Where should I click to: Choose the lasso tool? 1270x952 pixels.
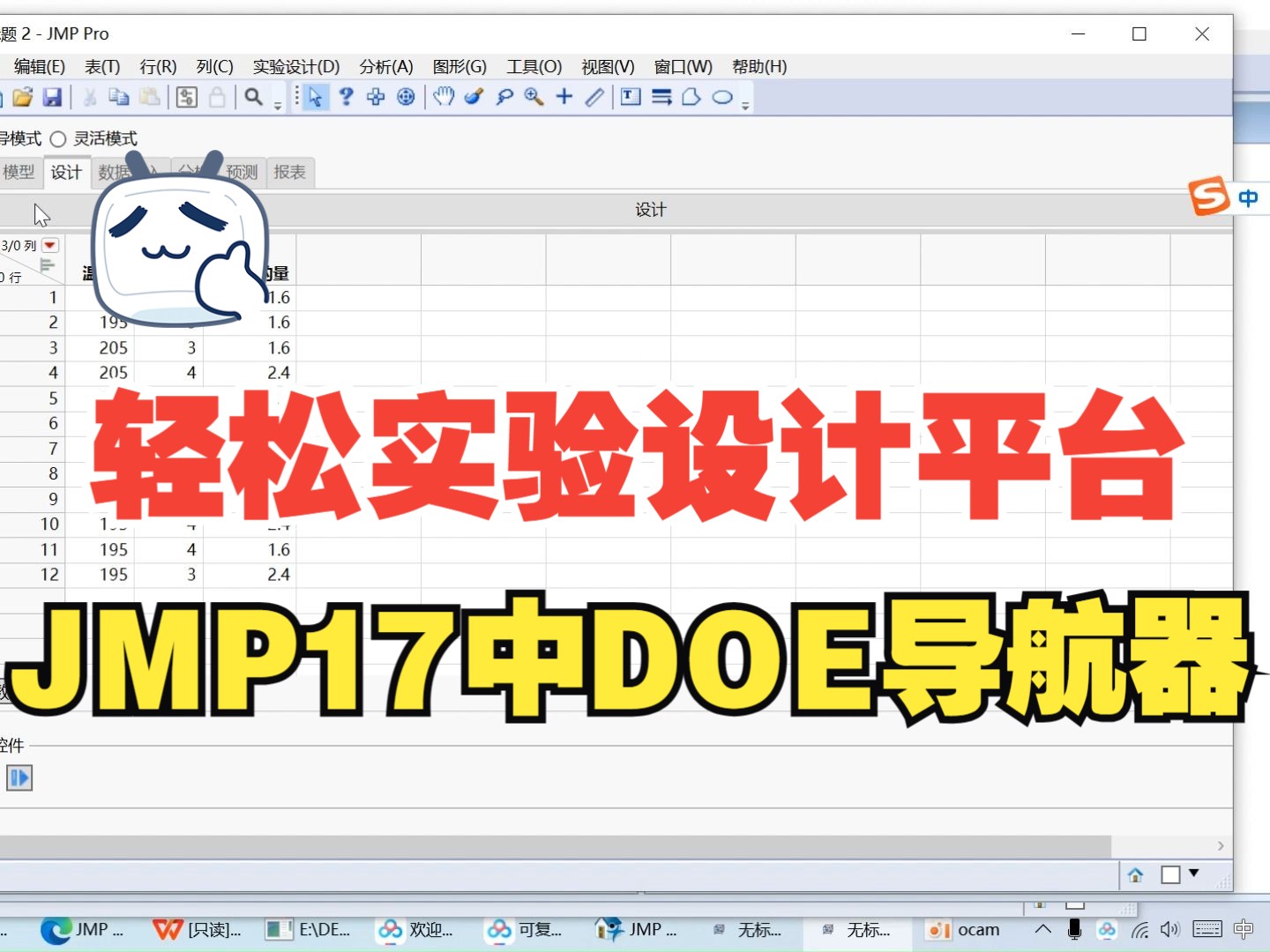[504, 97]
